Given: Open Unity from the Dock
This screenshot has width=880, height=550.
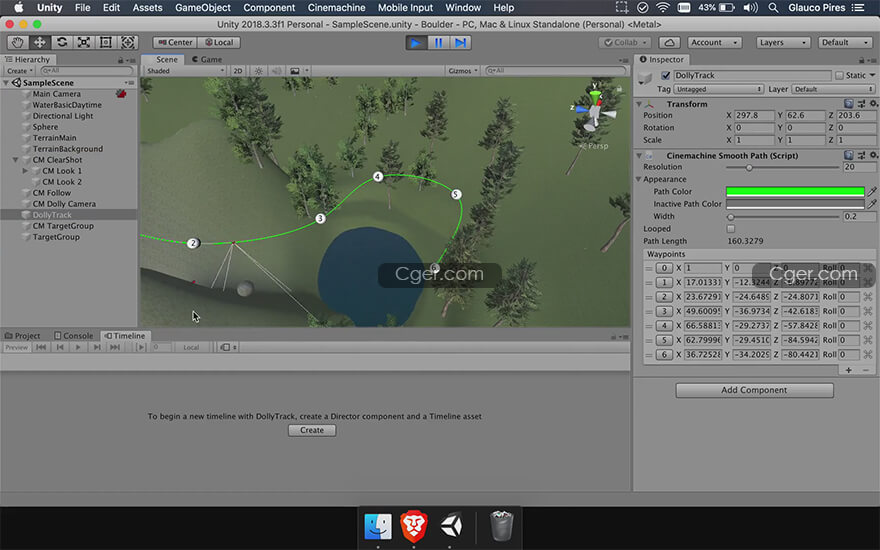Looking at the screenshot, I should click(451, 526).
